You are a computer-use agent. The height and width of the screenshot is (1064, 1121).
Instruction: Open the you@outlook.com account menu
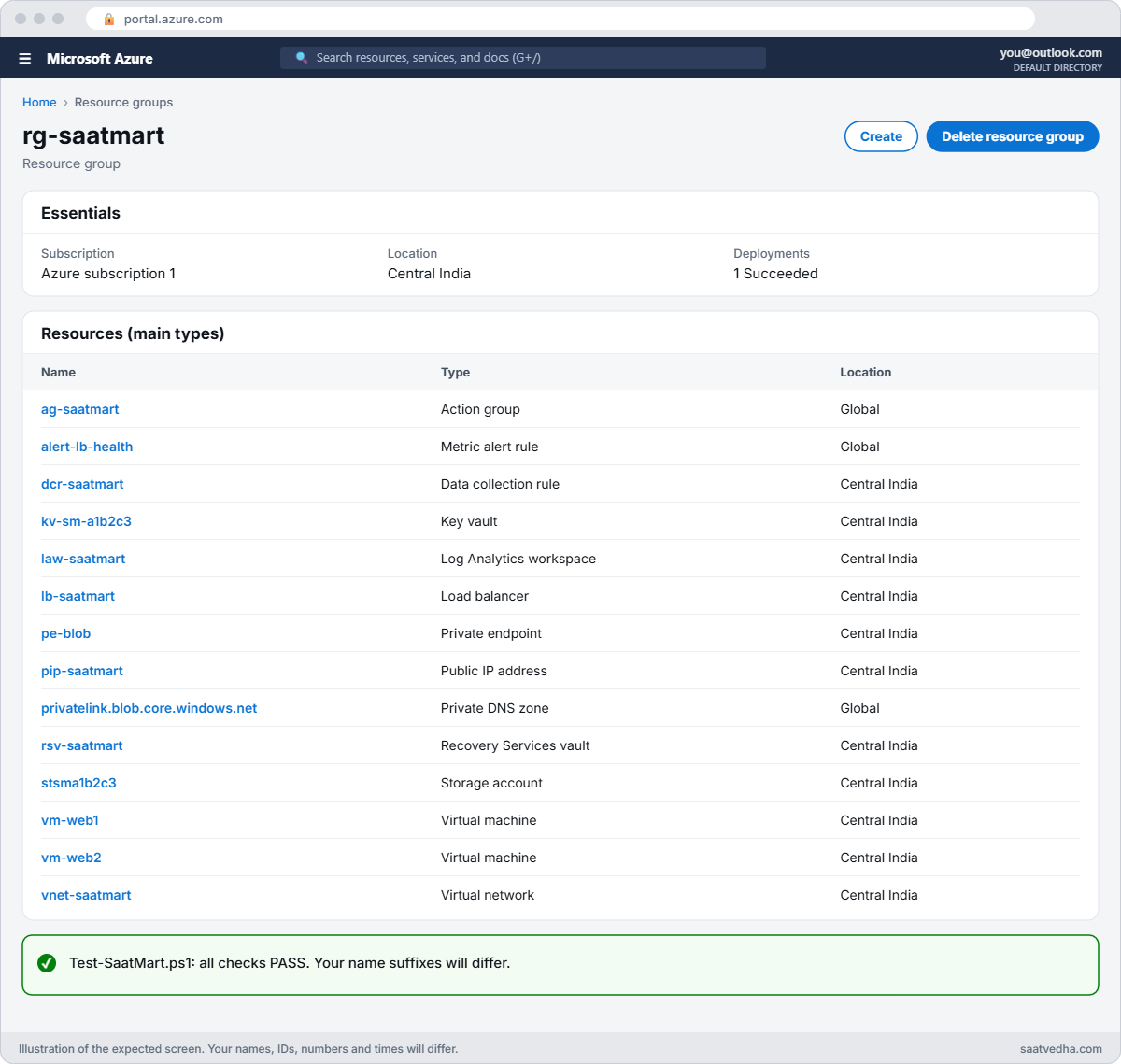tap(1051, 59)
